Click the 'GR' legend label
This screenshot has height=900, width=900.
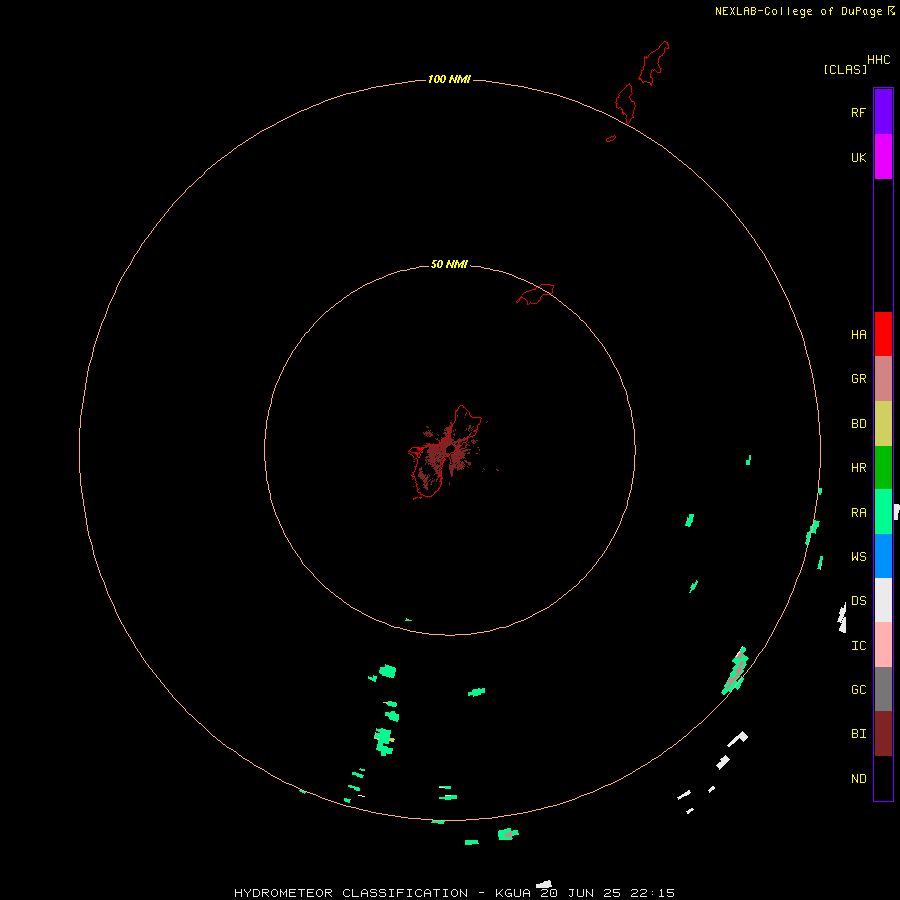tap(859, 379)
